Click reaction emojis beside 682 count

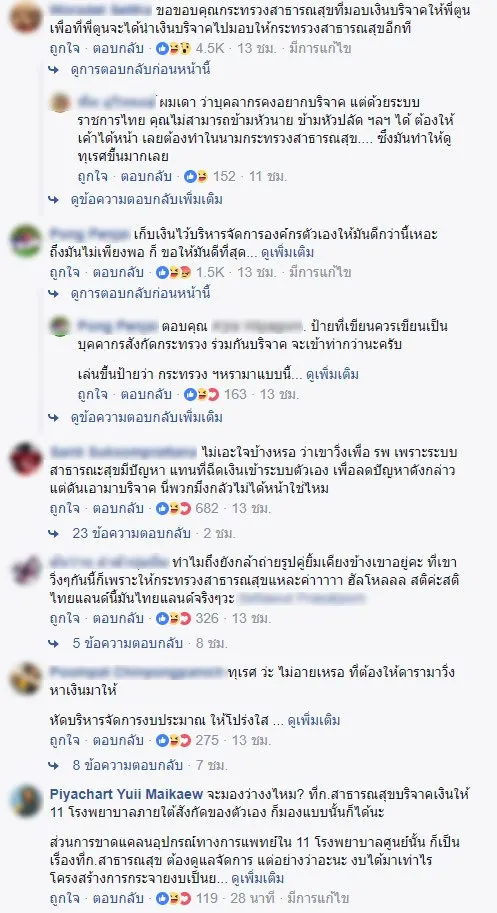[173, 508]
